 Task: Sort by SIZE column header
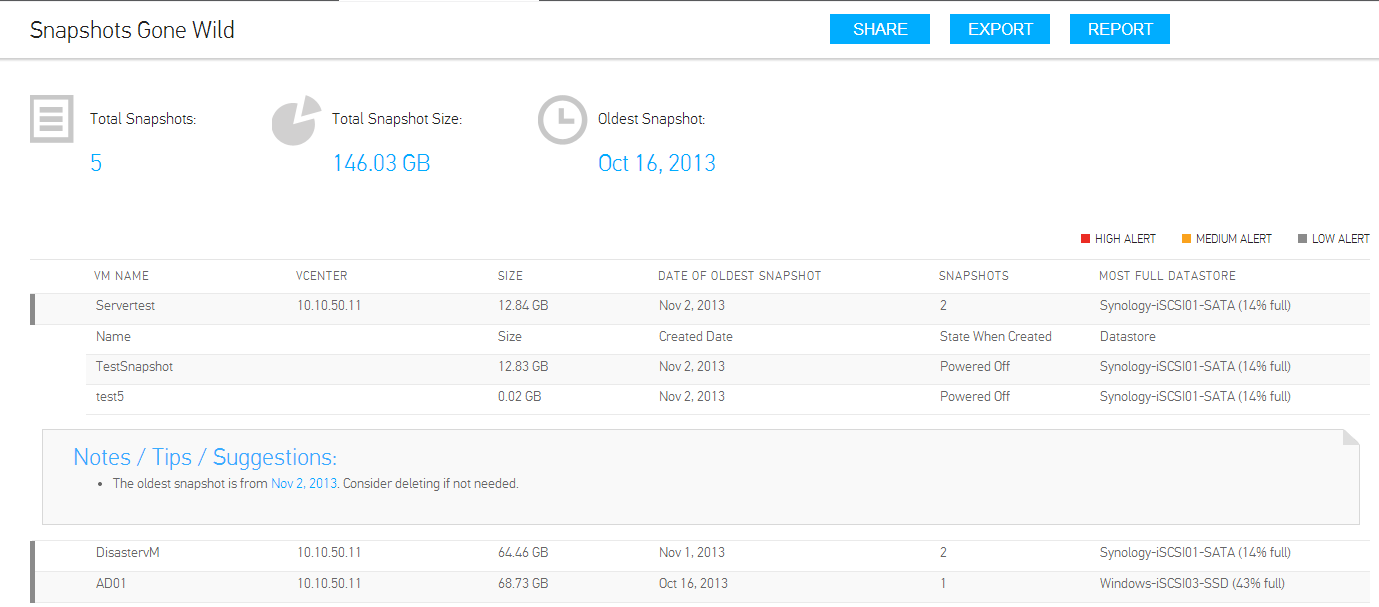(510, 276)
